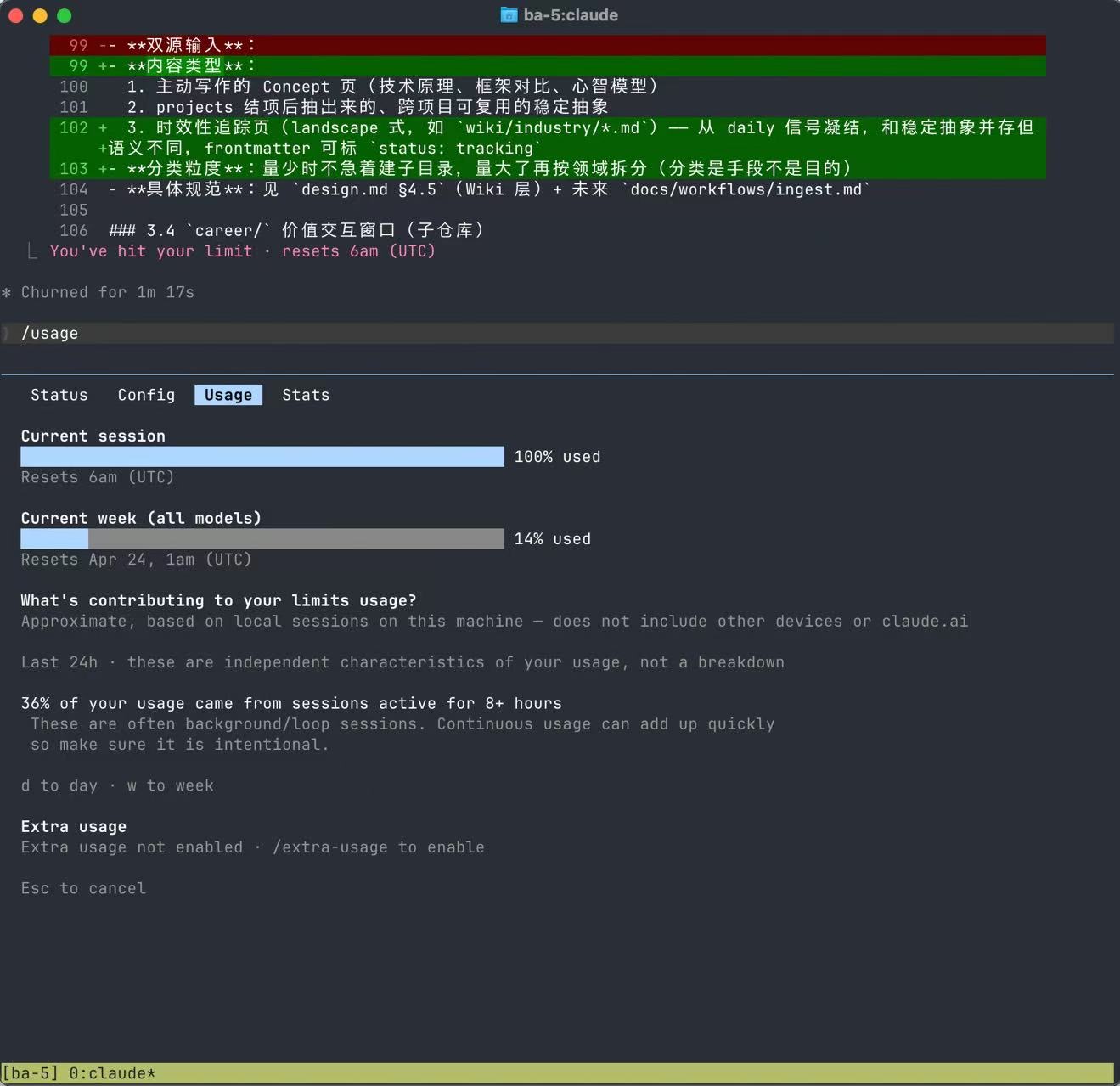Click the 'w to week' shortcut hint
Viewport: 1120px width, 1086px height.
click(170, 785)
